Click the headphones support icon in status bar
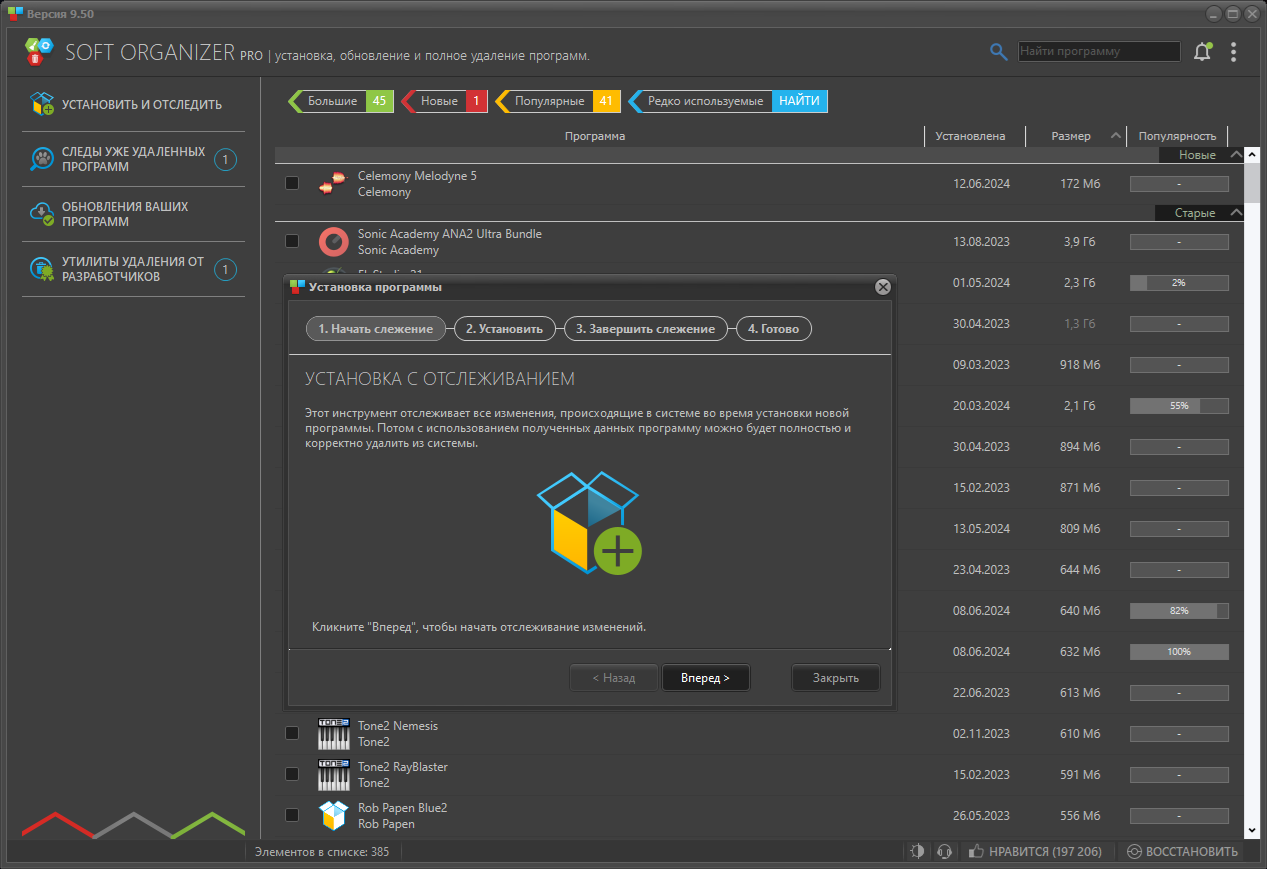This screenshot has width=1267, height=869. tap(943, 852)
